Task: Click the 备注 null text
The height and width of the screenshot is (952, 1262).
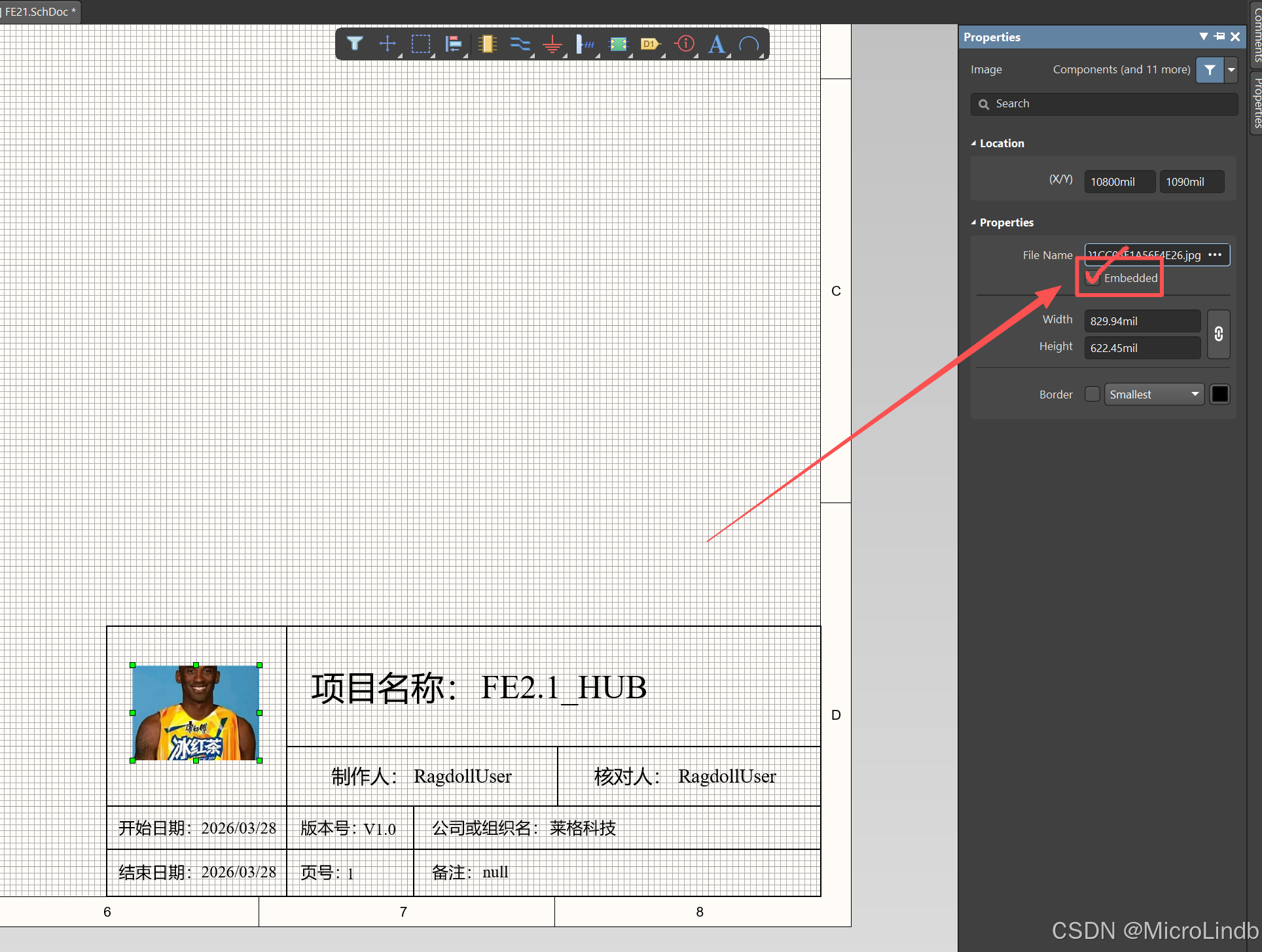Action: point(470,872)
